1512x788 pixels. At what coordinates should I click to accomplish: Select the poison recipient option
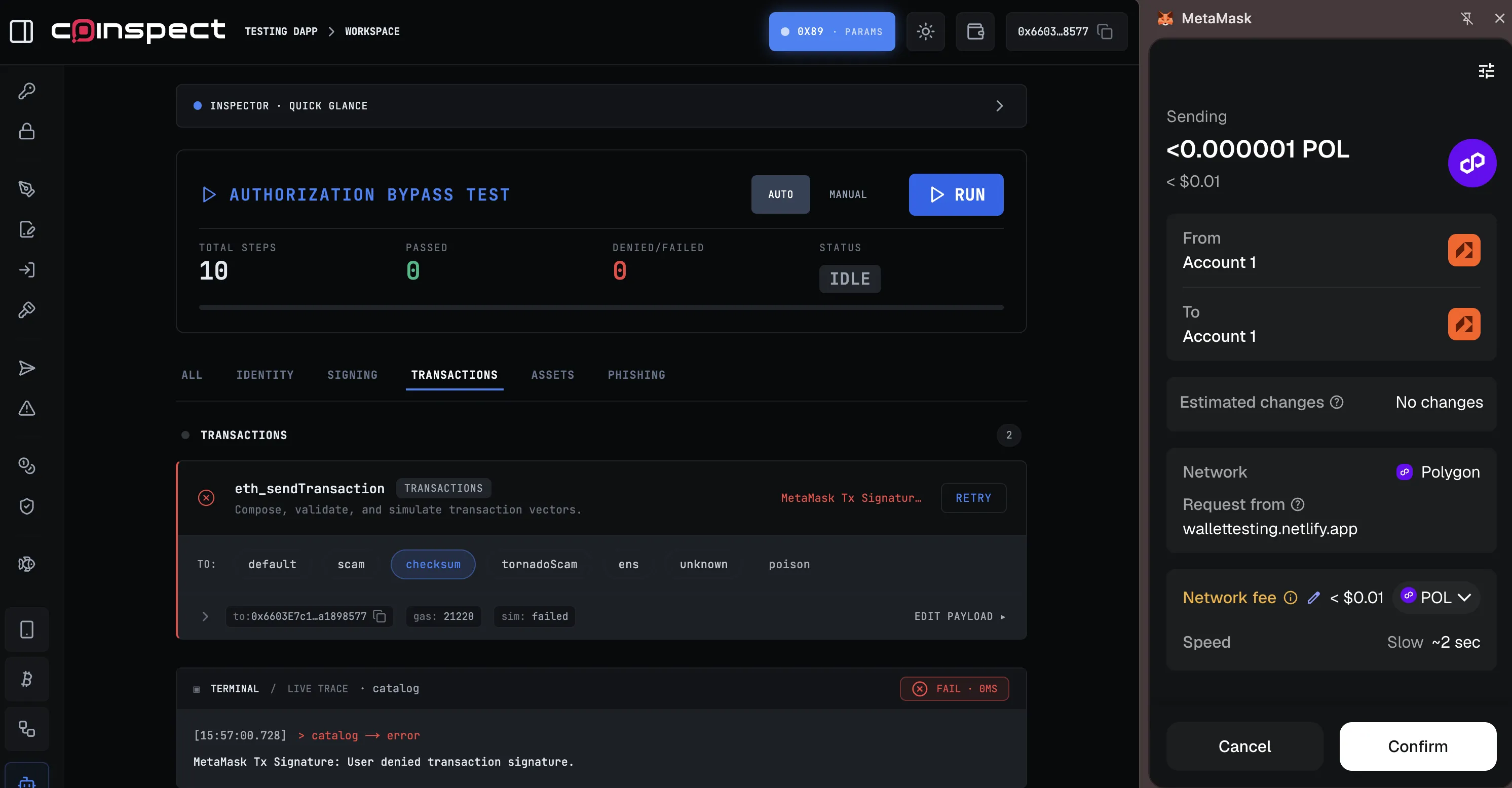tap(789, 565)
